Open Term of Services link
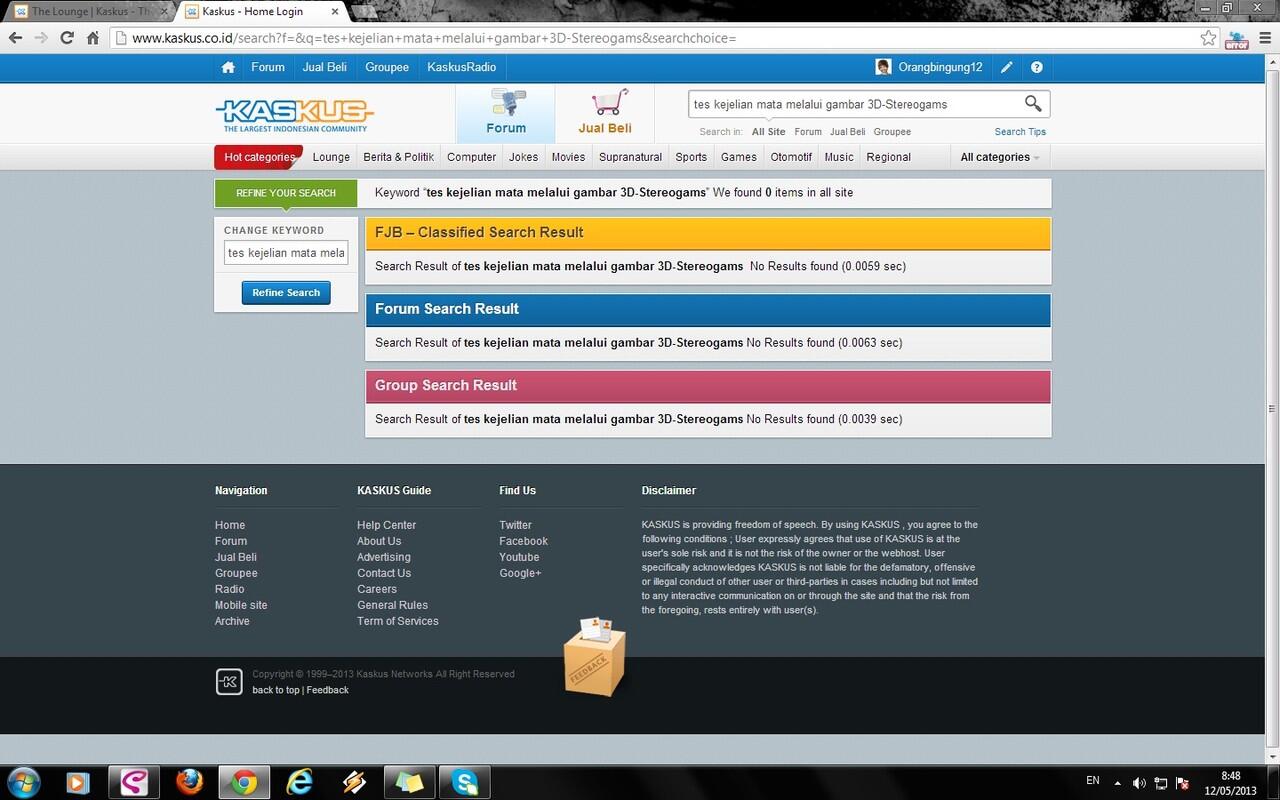 [398, 621]
